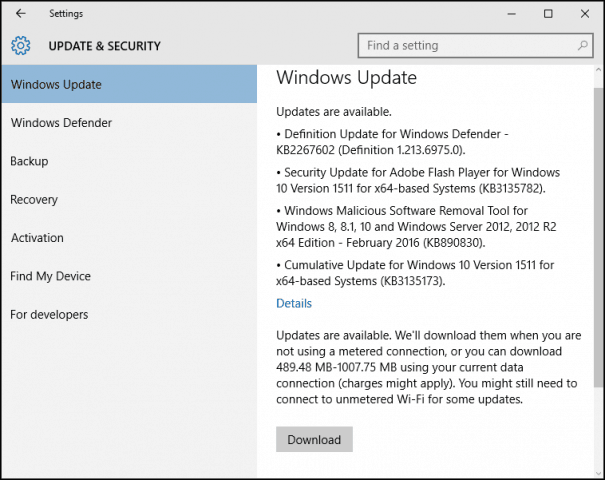The width and height of the screenshot is (605, 480).
Task: Select Windows Update in sidebar
Action: (129, 84)
